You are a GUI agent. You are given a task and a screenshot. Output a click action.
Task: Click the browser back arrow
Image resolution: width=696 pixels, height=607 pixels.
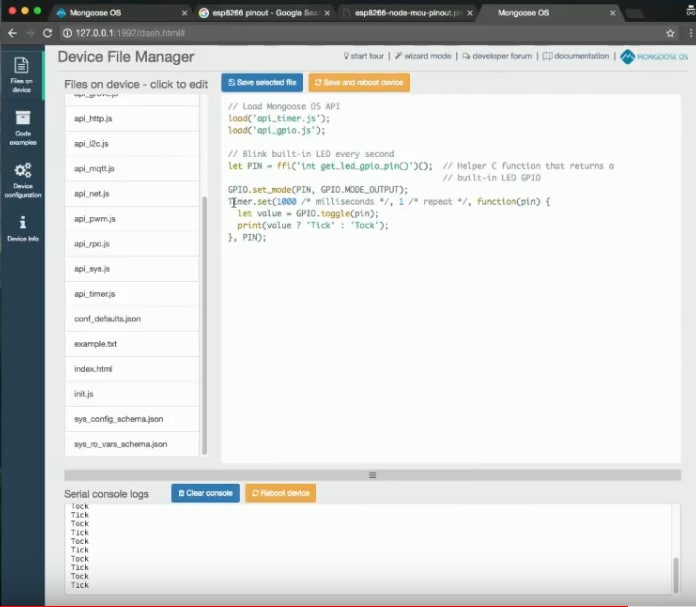[12, 33]
